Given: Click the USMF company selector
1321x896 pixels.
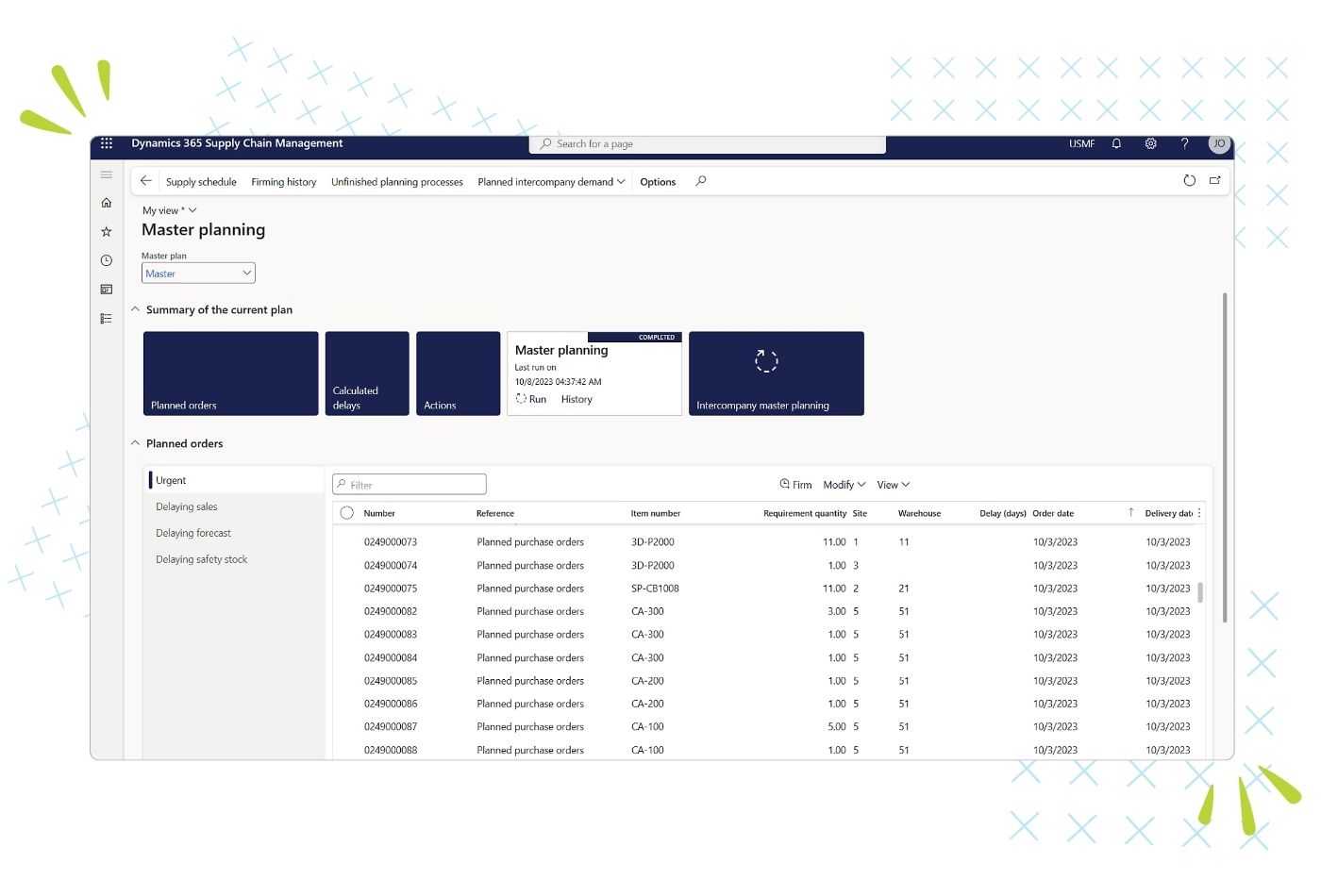Looking at the screenshot, I should [1081, 143].
